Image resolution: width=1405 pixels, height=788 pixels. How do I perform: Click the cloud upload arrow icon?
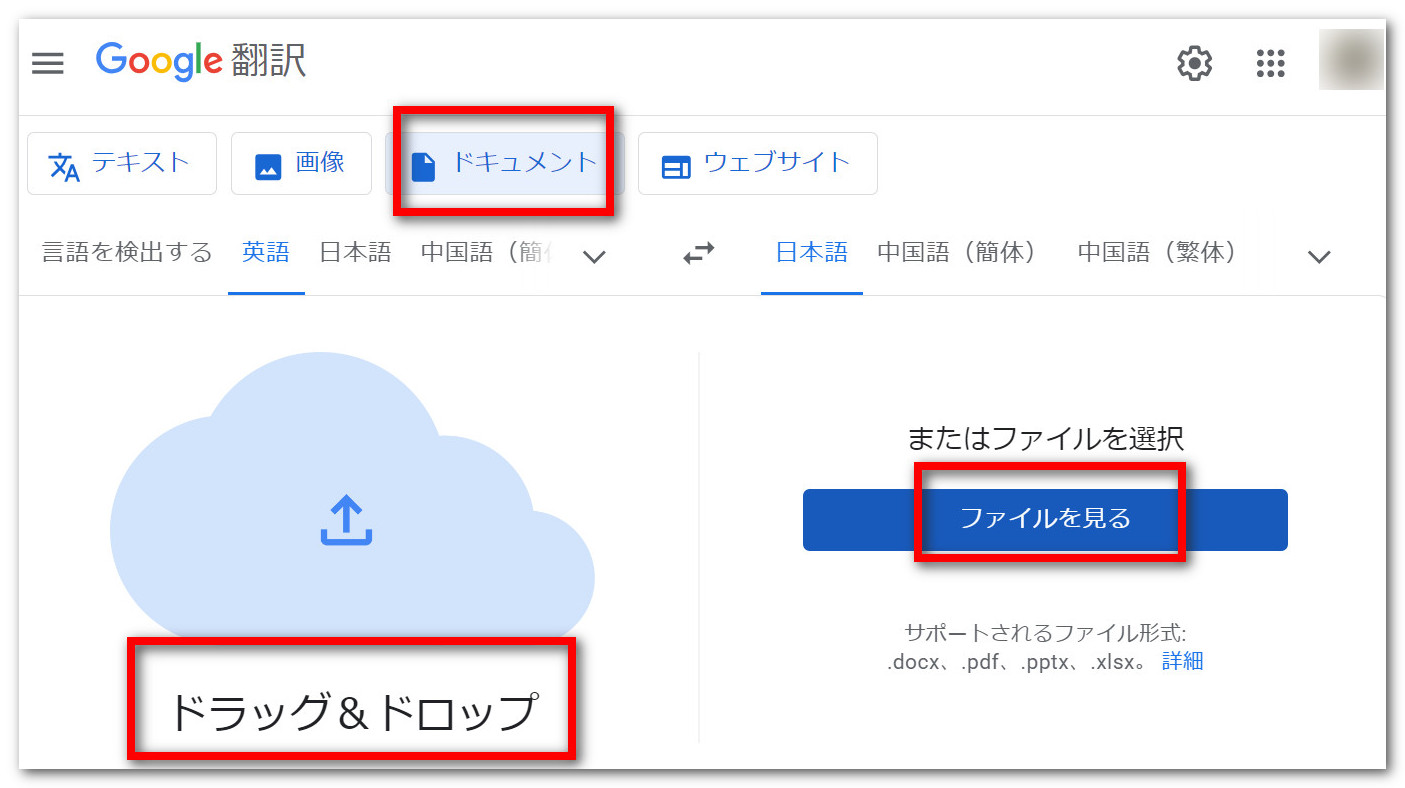point(346,522)
